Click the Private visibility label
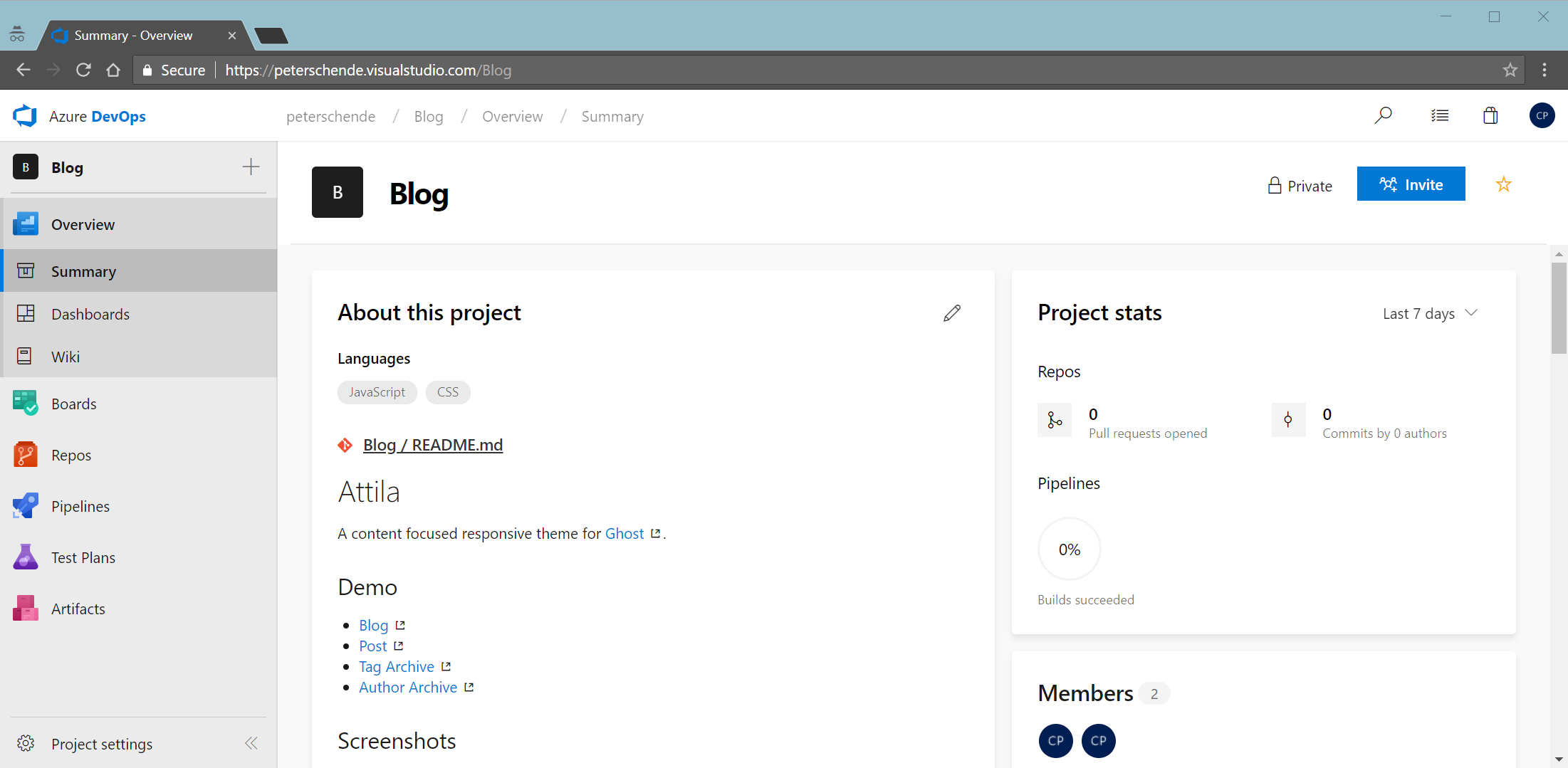Viewport: 1568px width, 768px height. (1300, 186)
